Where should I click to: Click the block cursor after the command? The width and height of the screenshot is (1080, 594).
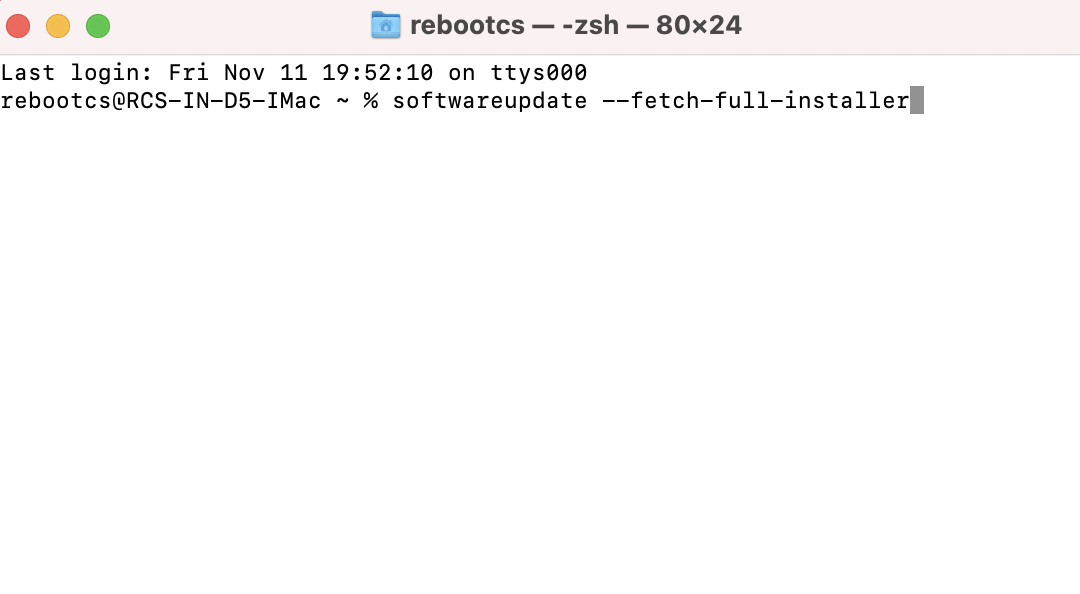[x=917, y=101]
